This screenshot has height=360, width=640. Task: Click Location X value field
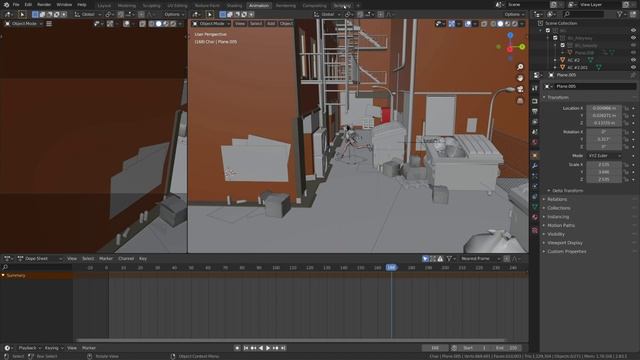(604, 108)
